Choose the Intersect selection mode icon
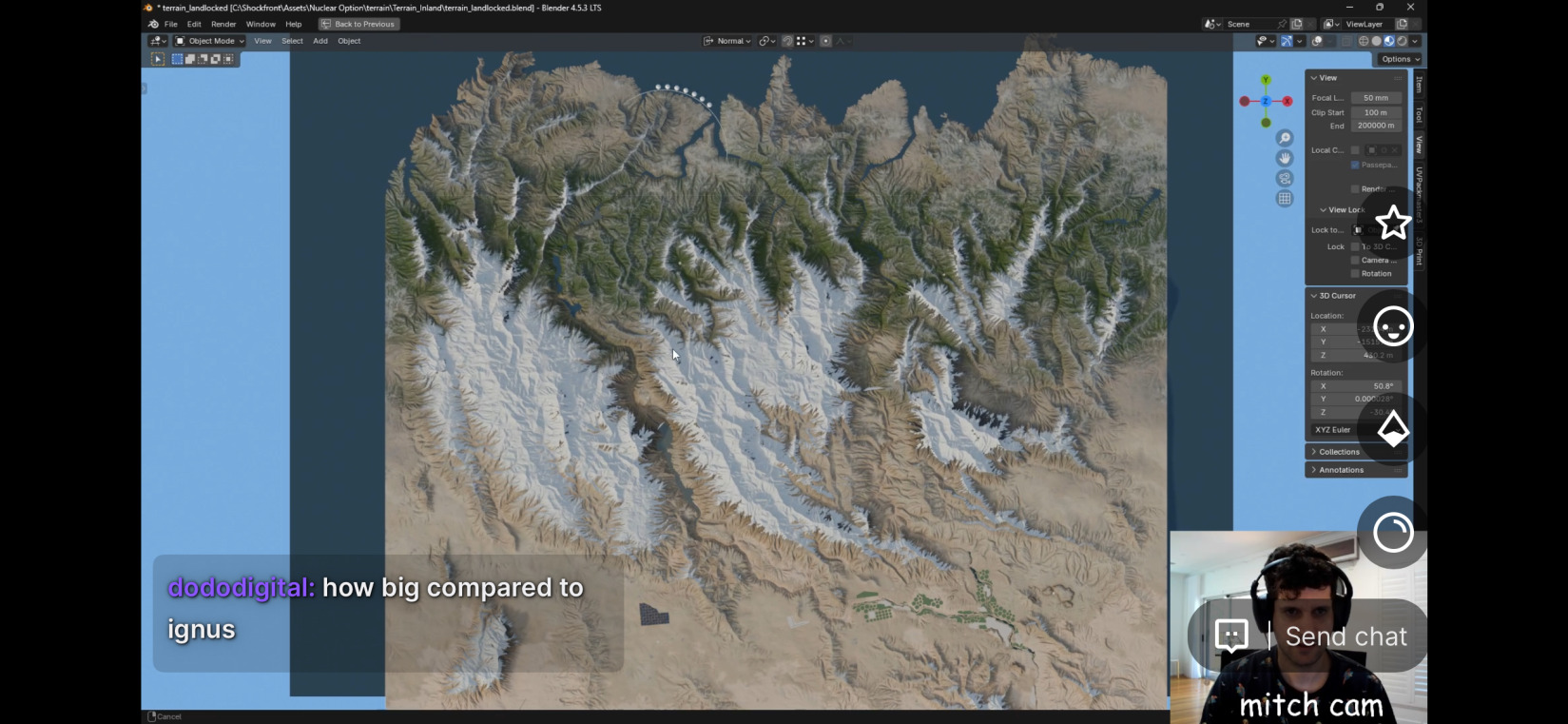 click(228, 59)
